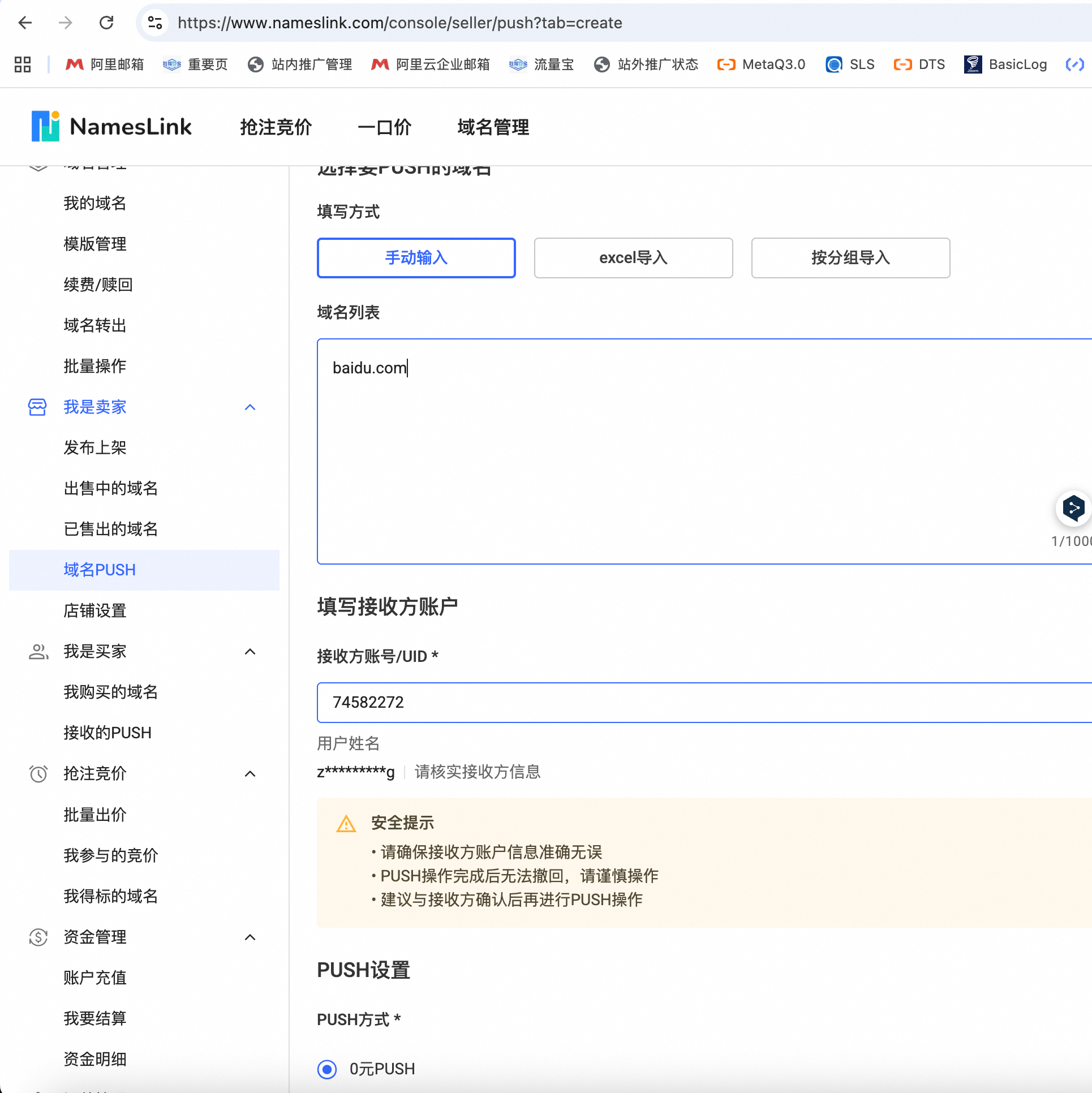The width and height of the screenshot is (1092, 1093).
Task: Collapse the 抢注竞价 sidebar section
Action: point(250,774)
